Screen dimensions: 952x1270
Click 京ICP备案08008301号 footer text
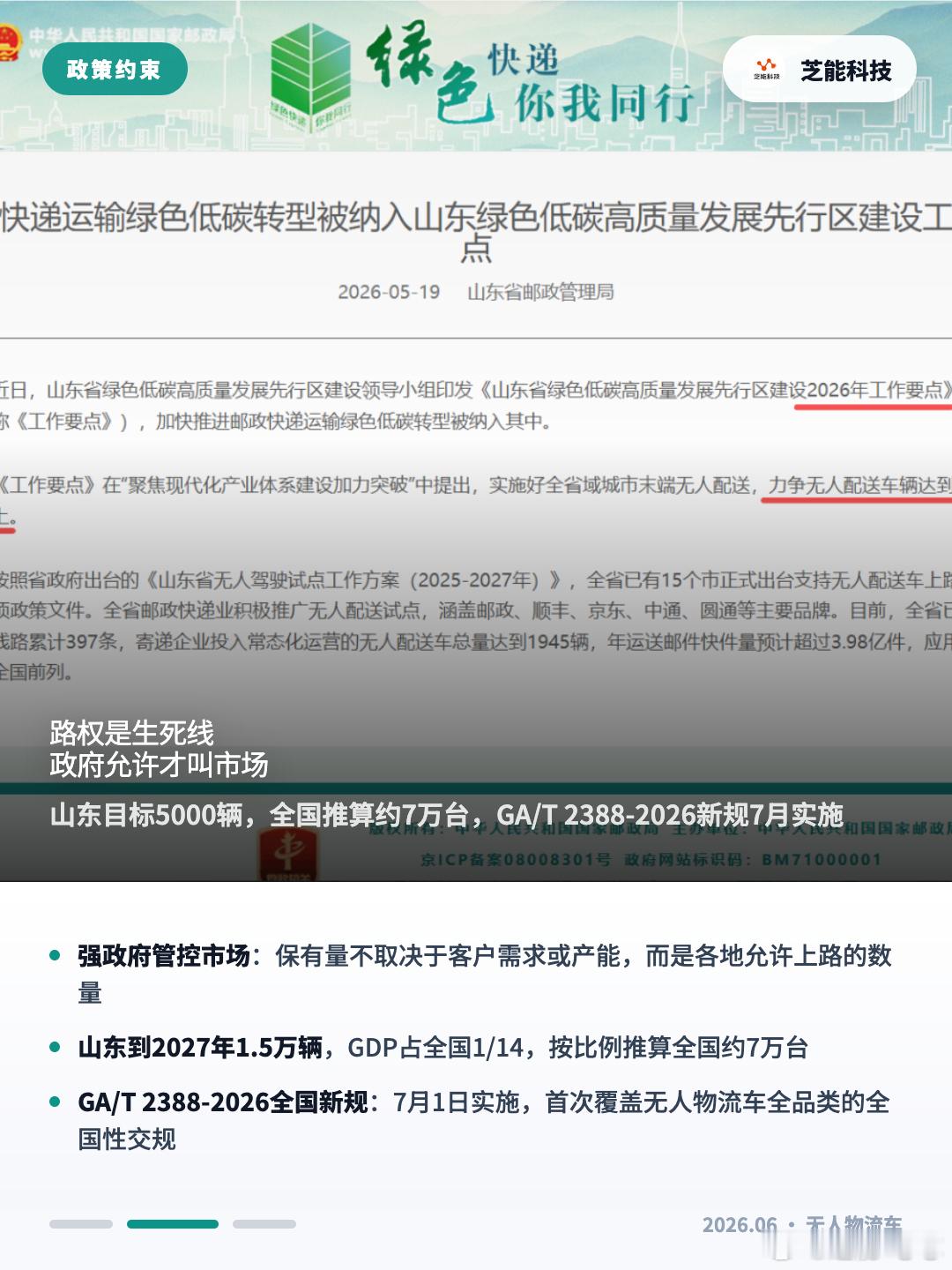click(x=516, y=859)
